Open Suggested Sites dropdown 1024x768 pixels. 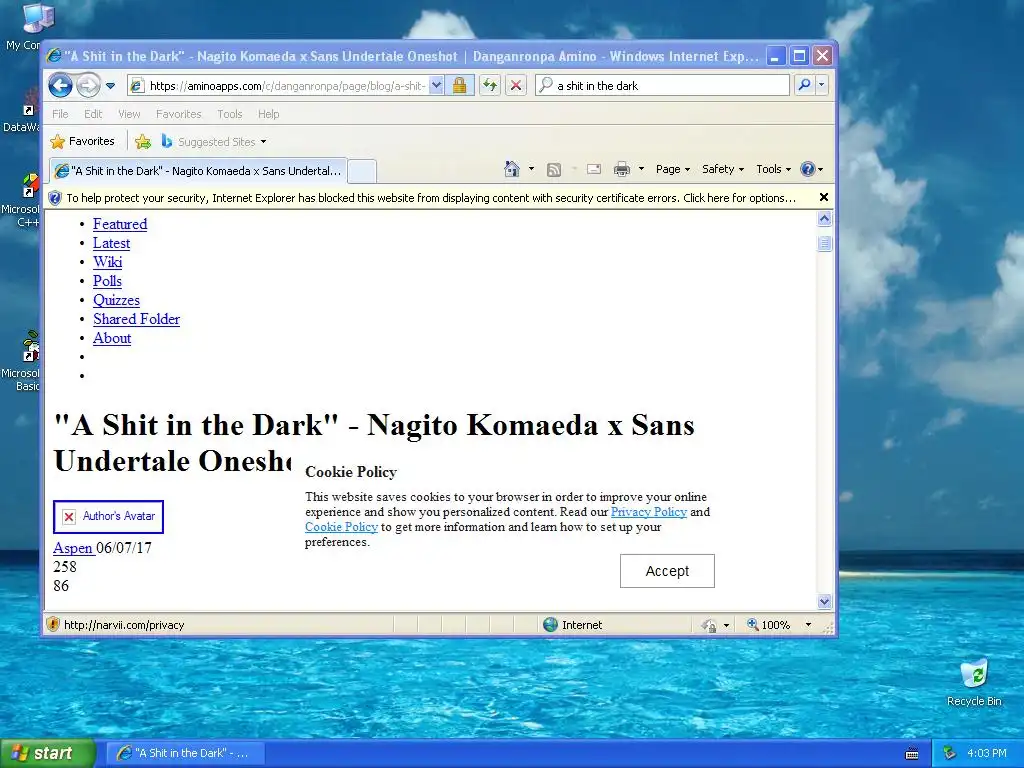click(214, 141)
